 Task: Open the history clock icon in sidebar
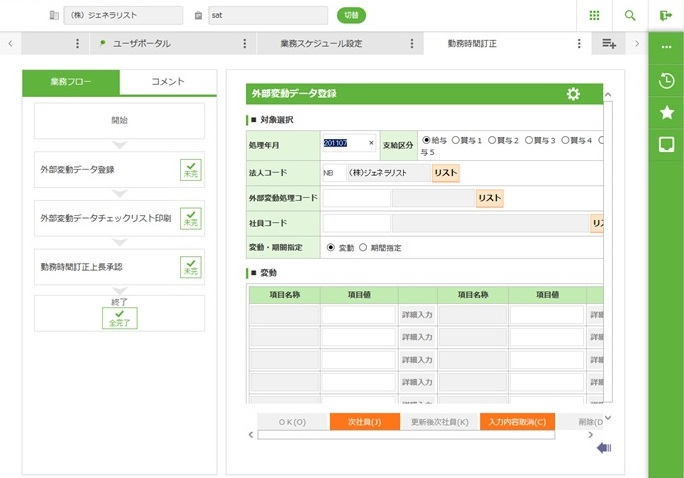tap(666, 80)
